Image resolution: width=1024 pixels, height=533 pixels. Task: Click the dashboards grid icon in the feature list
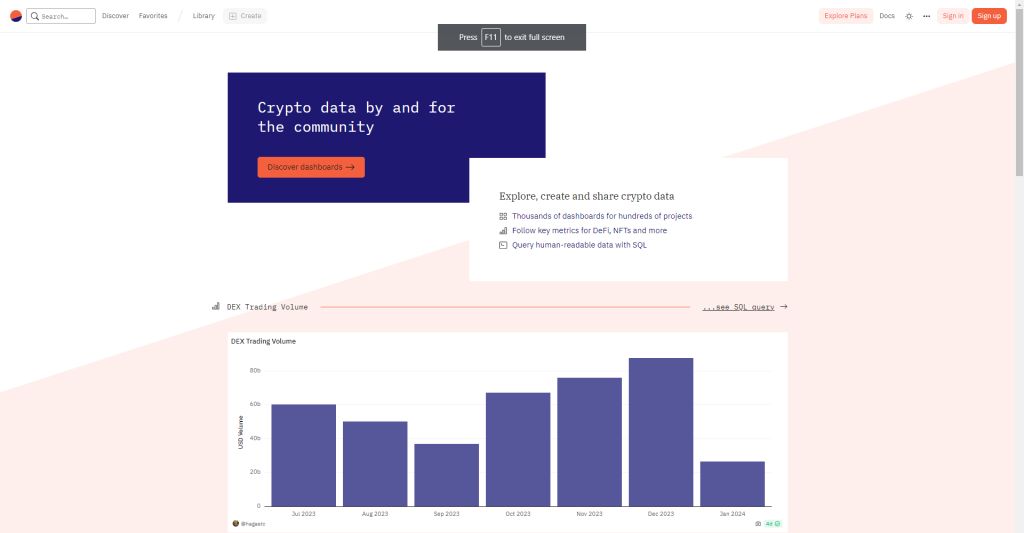coord(503,216)
